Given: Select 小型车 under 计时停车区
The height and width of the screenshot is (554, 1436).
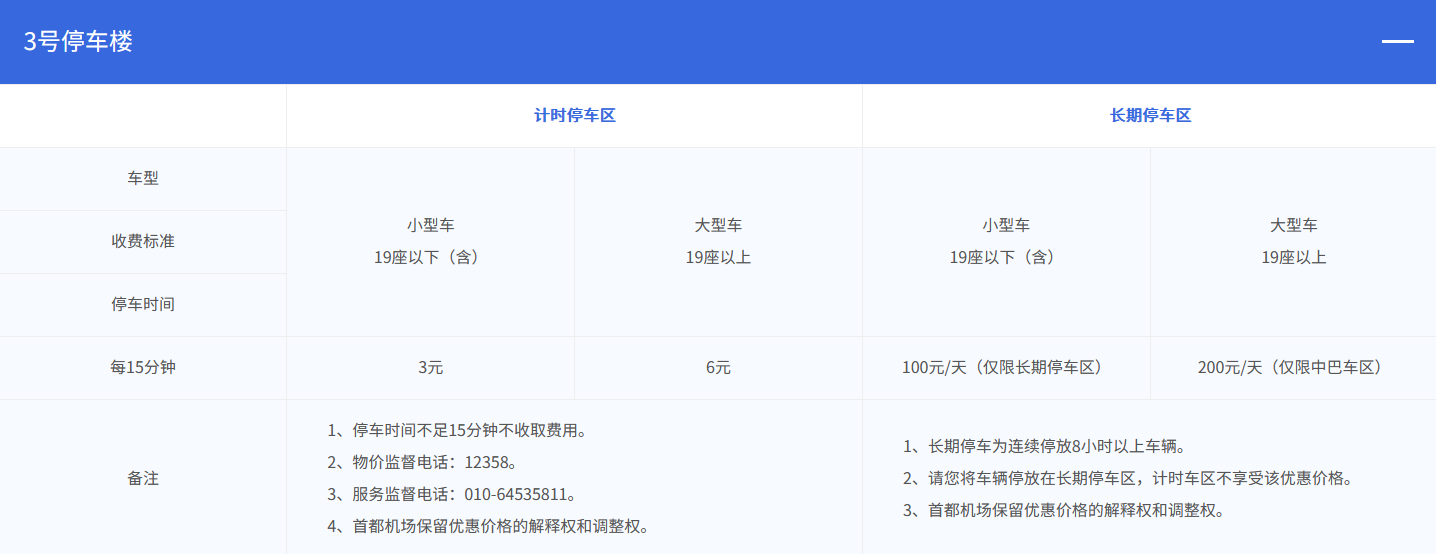Looking at the screenshot, I should [x=430, y=226].
